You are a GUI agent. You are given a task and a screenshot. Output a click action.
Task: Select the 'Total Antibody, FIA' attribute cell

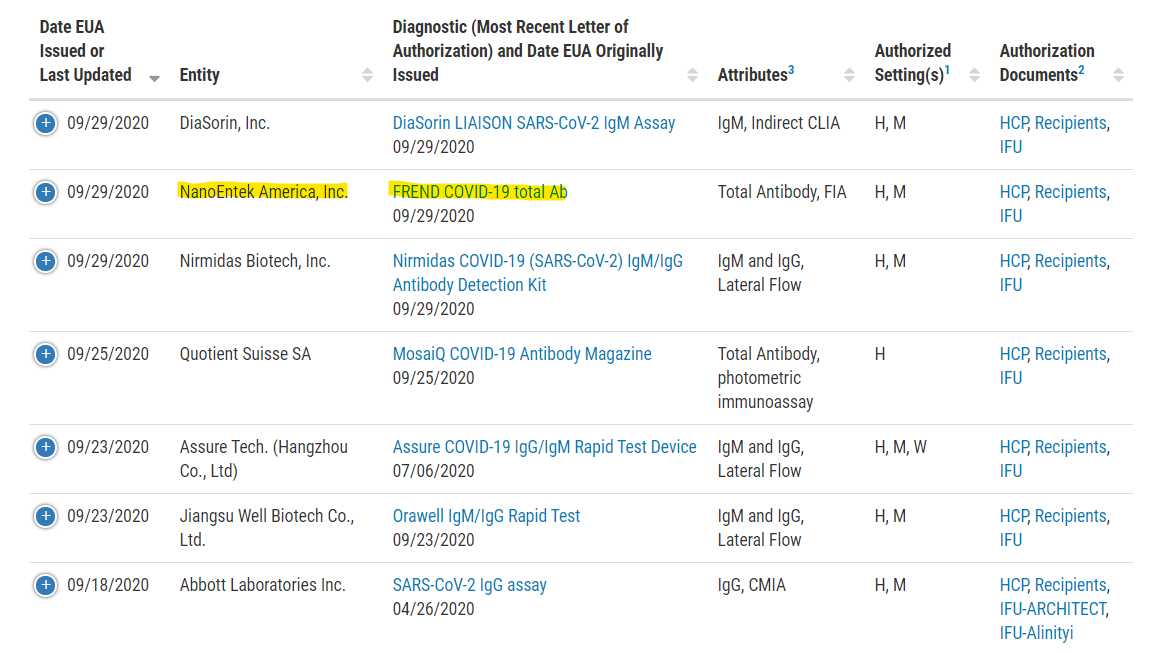[782, 192]
